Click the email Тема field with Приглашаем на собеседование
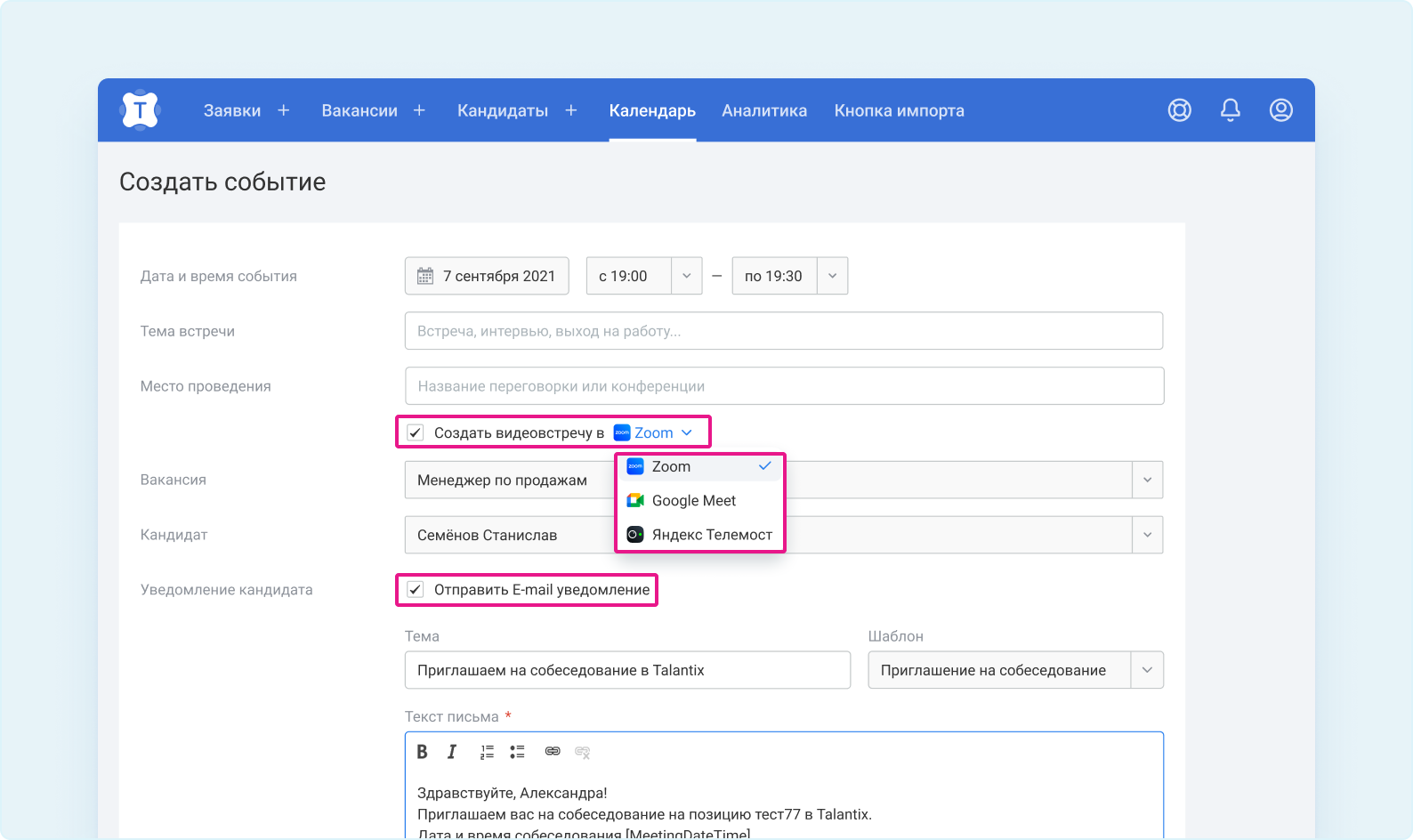1413x840 pixels. click(x=627, y=670)
